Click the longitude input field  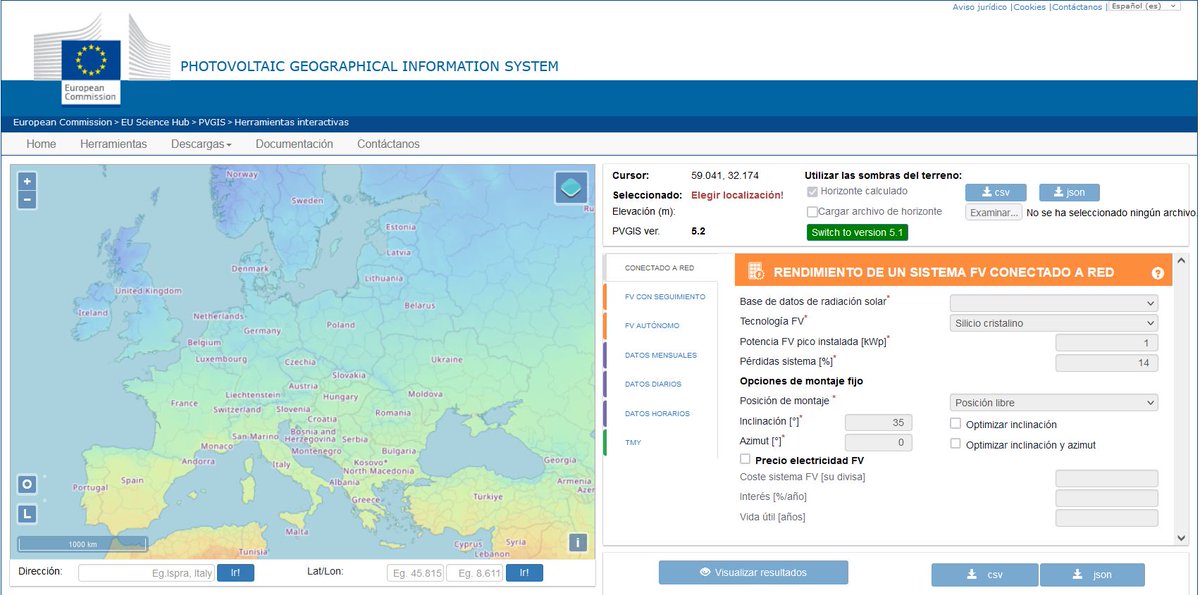pyautogui.click(x=474, y=573)
